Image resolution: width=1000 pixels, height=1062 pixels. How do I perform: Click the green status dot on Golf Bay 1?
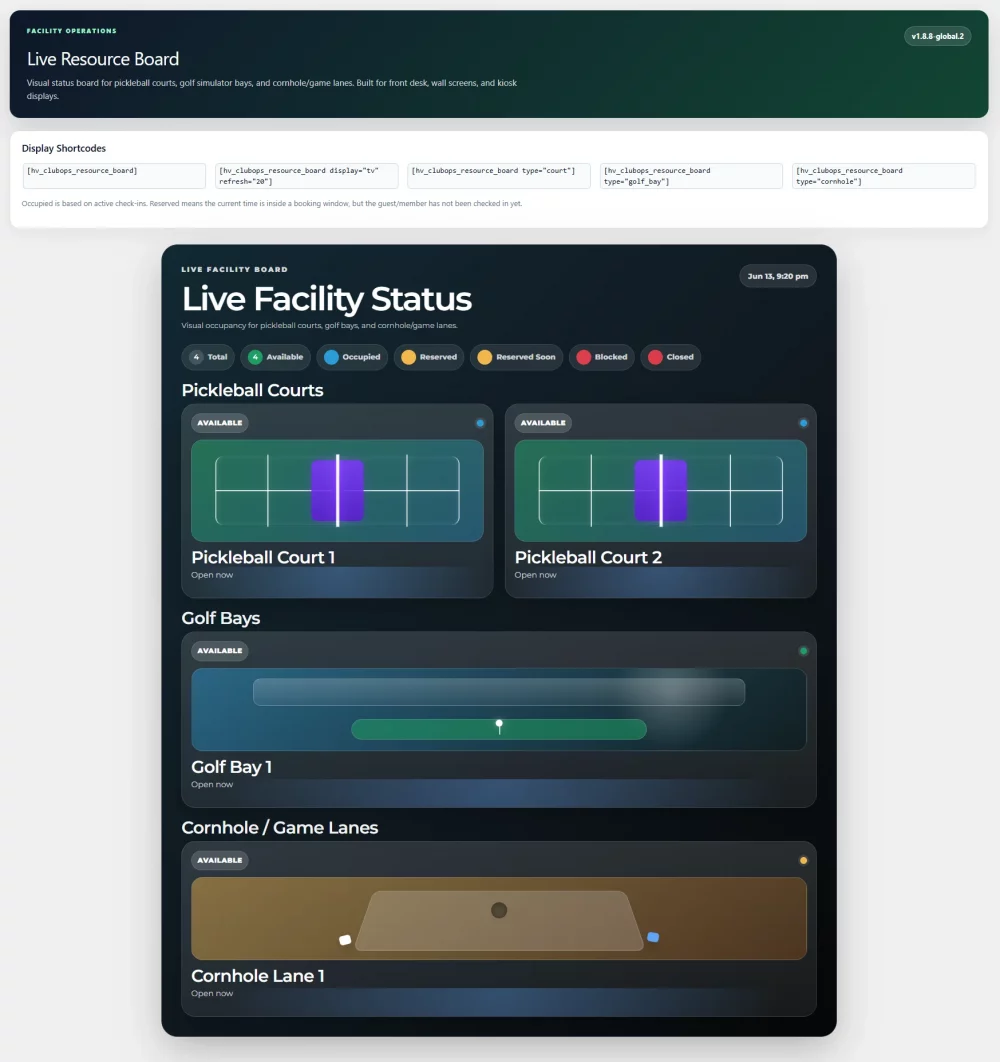[804, 651]
